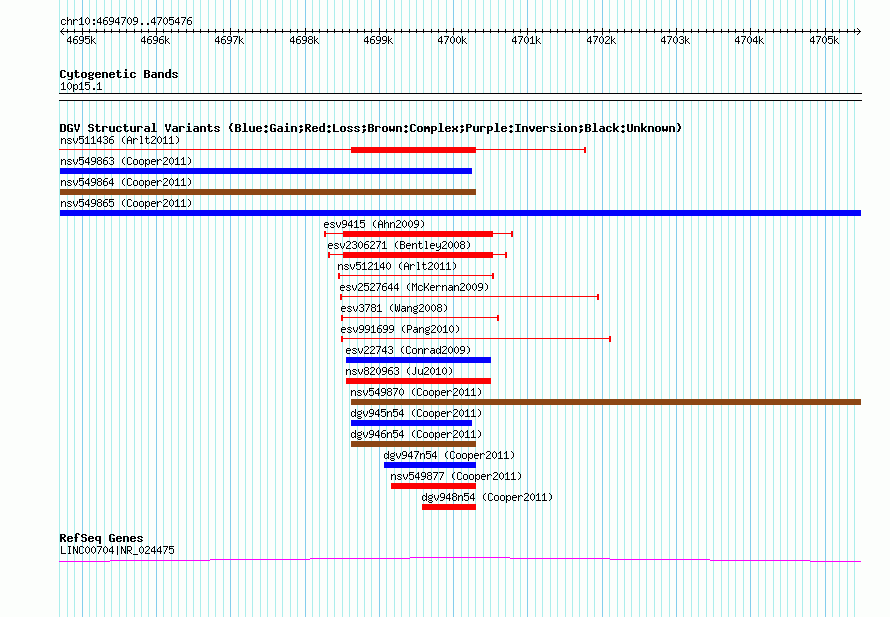This screenshot has height=617, width=890.
Task: Click the brown dgv946n54 complex bar
Action: coord(413,444)
